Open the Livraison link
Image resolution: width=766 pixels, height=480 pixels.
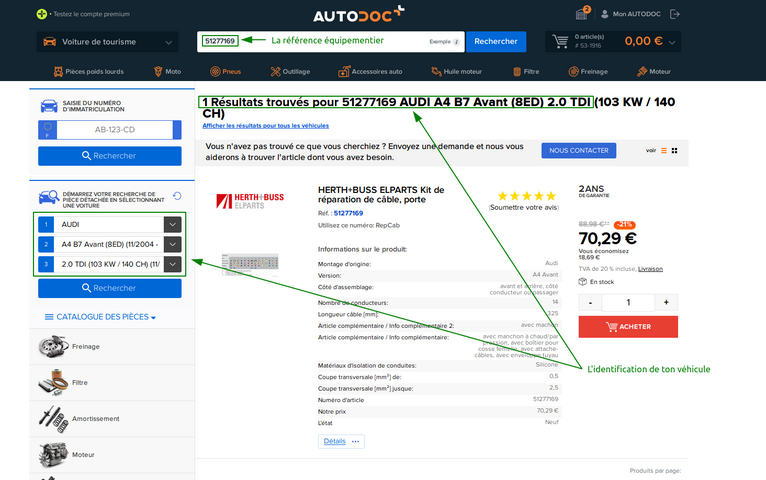[650, 269]
